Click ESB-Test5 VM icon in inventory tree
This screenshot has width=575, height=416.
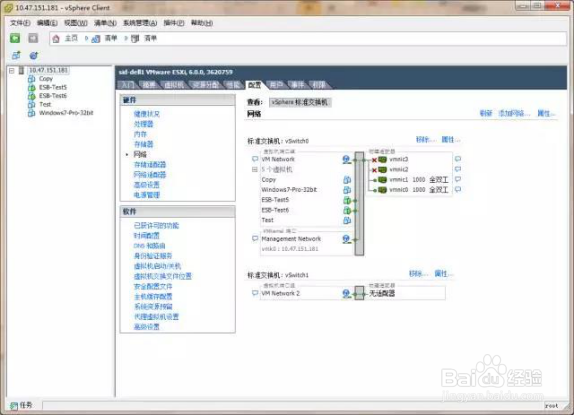pos(32,87)
